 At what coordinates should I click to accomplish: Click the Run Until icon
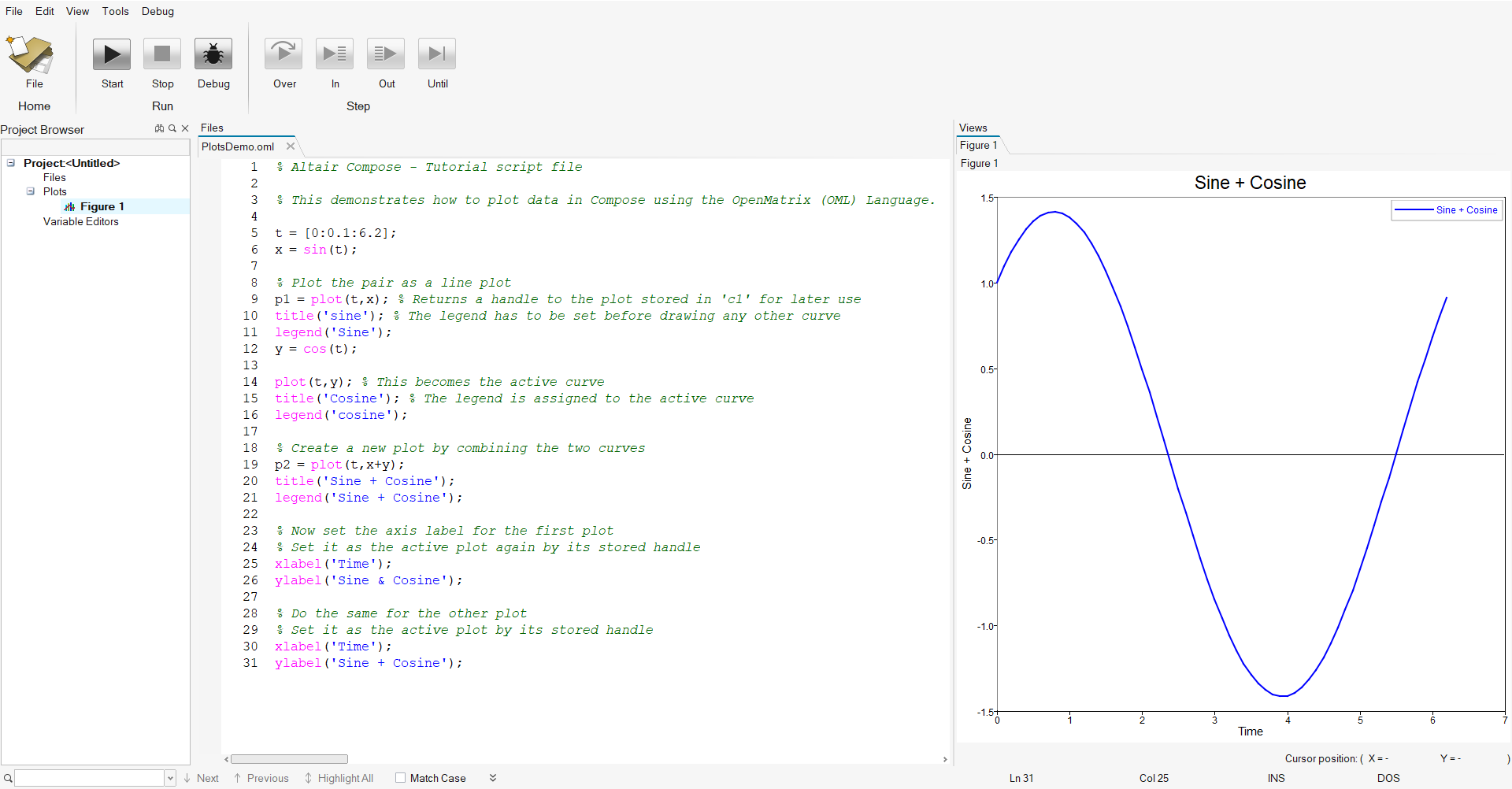[x=437, y=54]
